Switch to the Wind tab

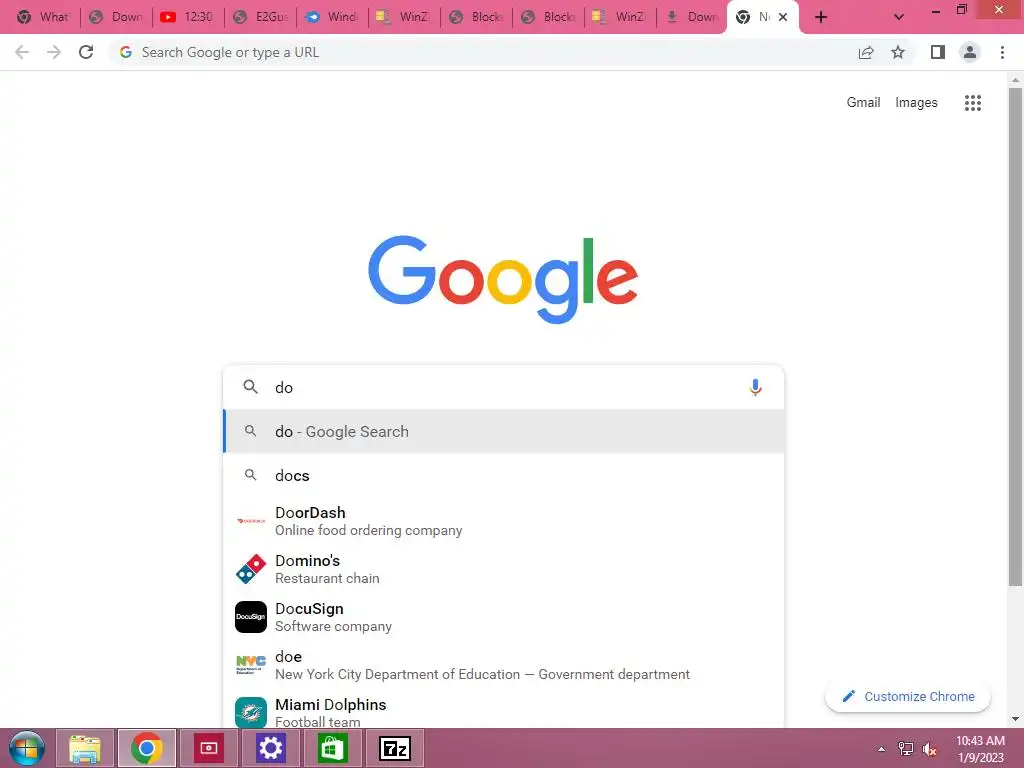(332, 17)
